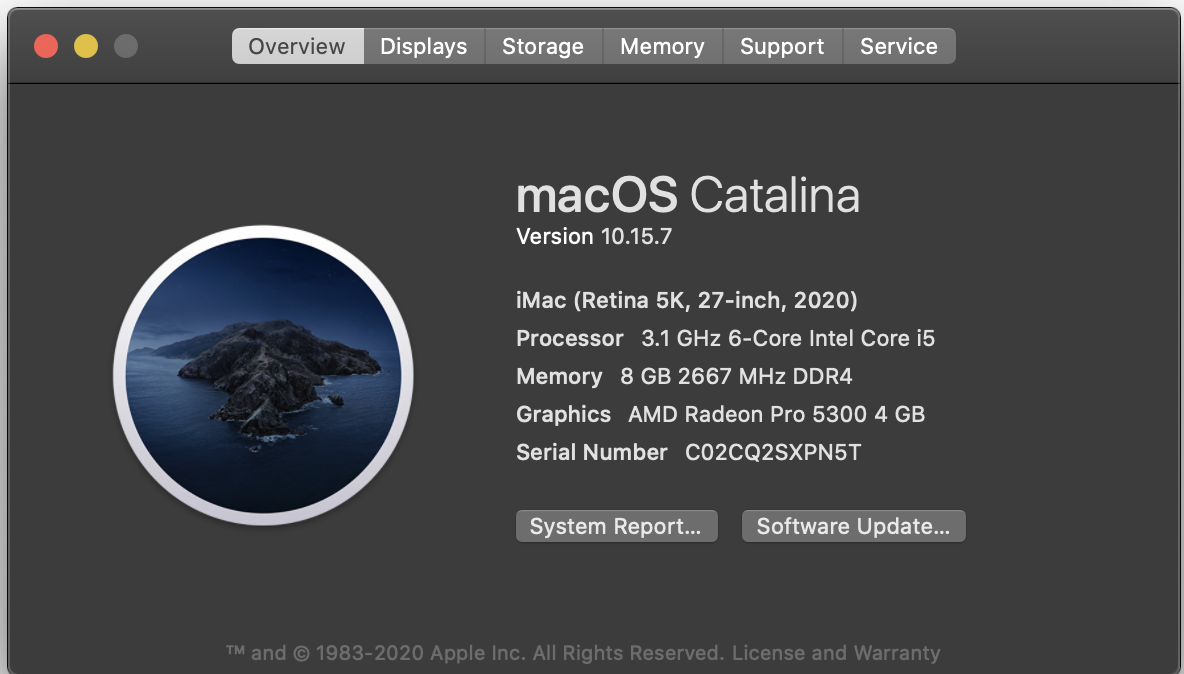Launch Software Update

pos(853,526)
